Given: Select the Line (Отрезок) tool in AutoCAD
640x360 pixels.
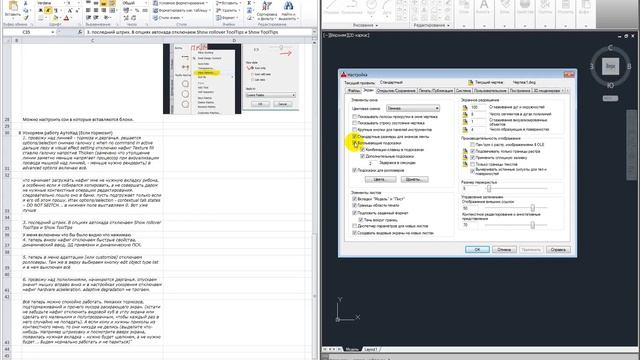Looking at the screenshot, I should pyautogui.click(x=331, y=5).
